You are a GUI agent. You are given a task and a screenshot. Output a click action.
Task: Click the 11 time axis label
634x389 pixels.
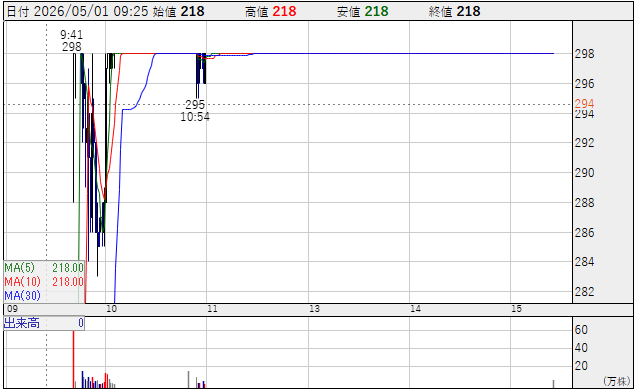(212, 309)
